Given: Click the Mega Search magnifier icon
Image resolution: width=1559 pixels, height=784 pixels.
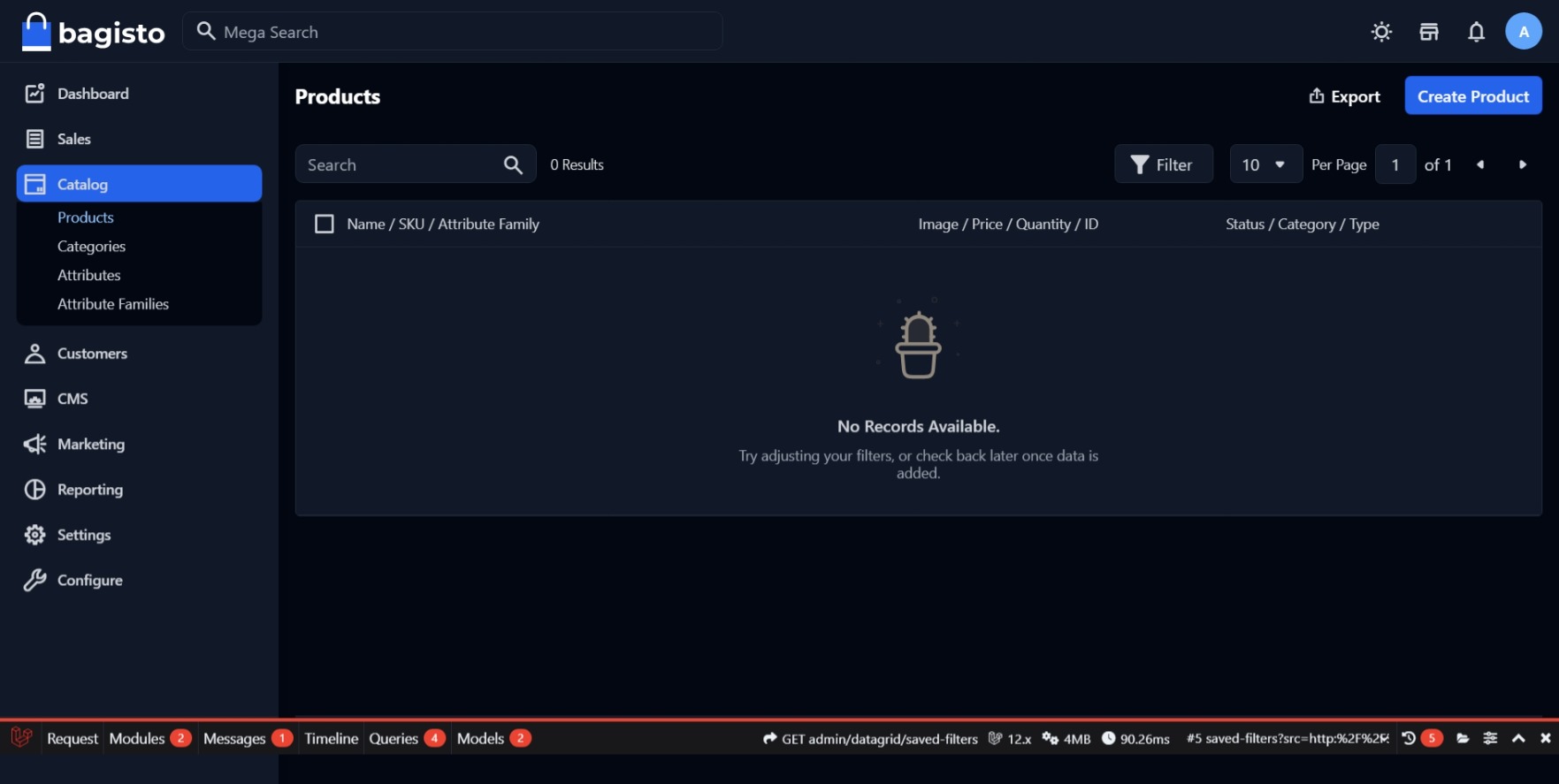Looking at the screenshot, I should pos(206,32).
